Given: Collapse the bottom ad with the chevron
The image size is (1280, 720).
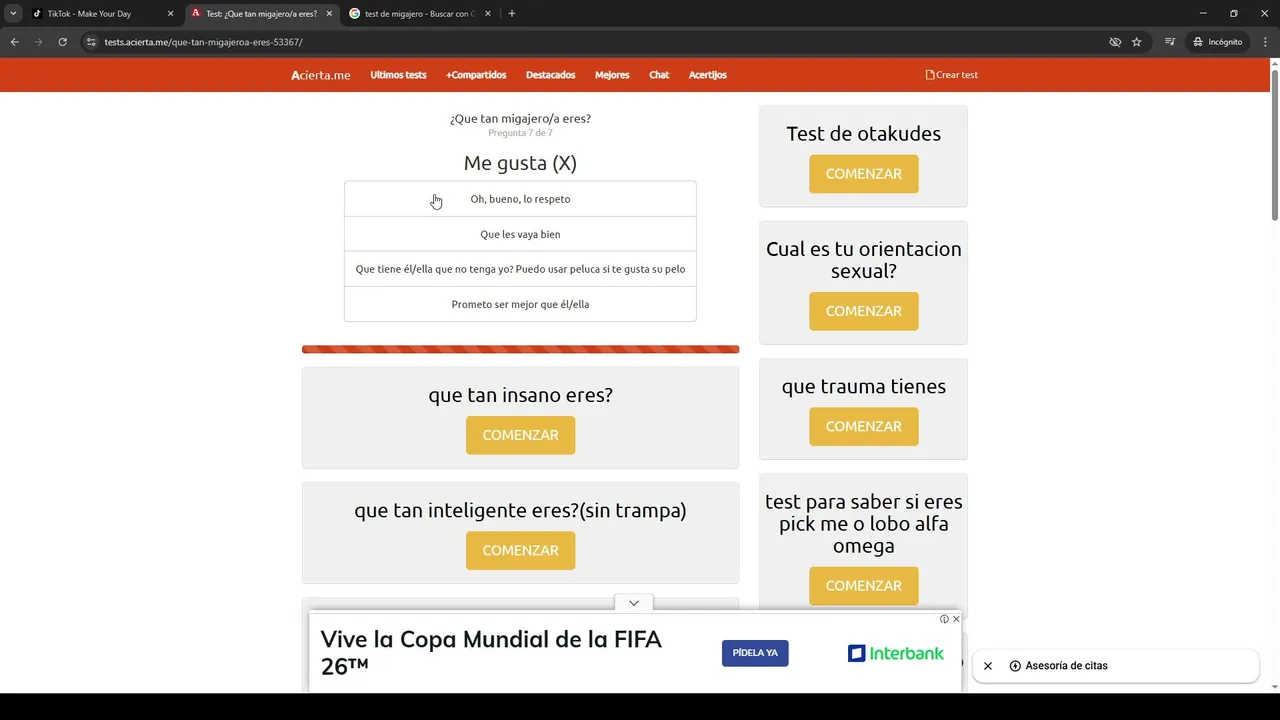Looking at the screenshot, I should [x=634, y=603].
